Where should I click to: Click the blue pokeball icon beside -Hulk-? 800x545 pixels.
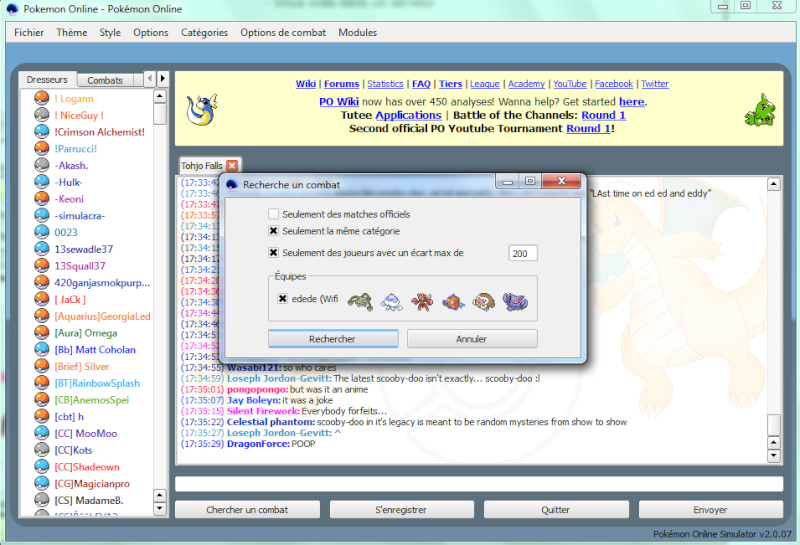point(41,182)
